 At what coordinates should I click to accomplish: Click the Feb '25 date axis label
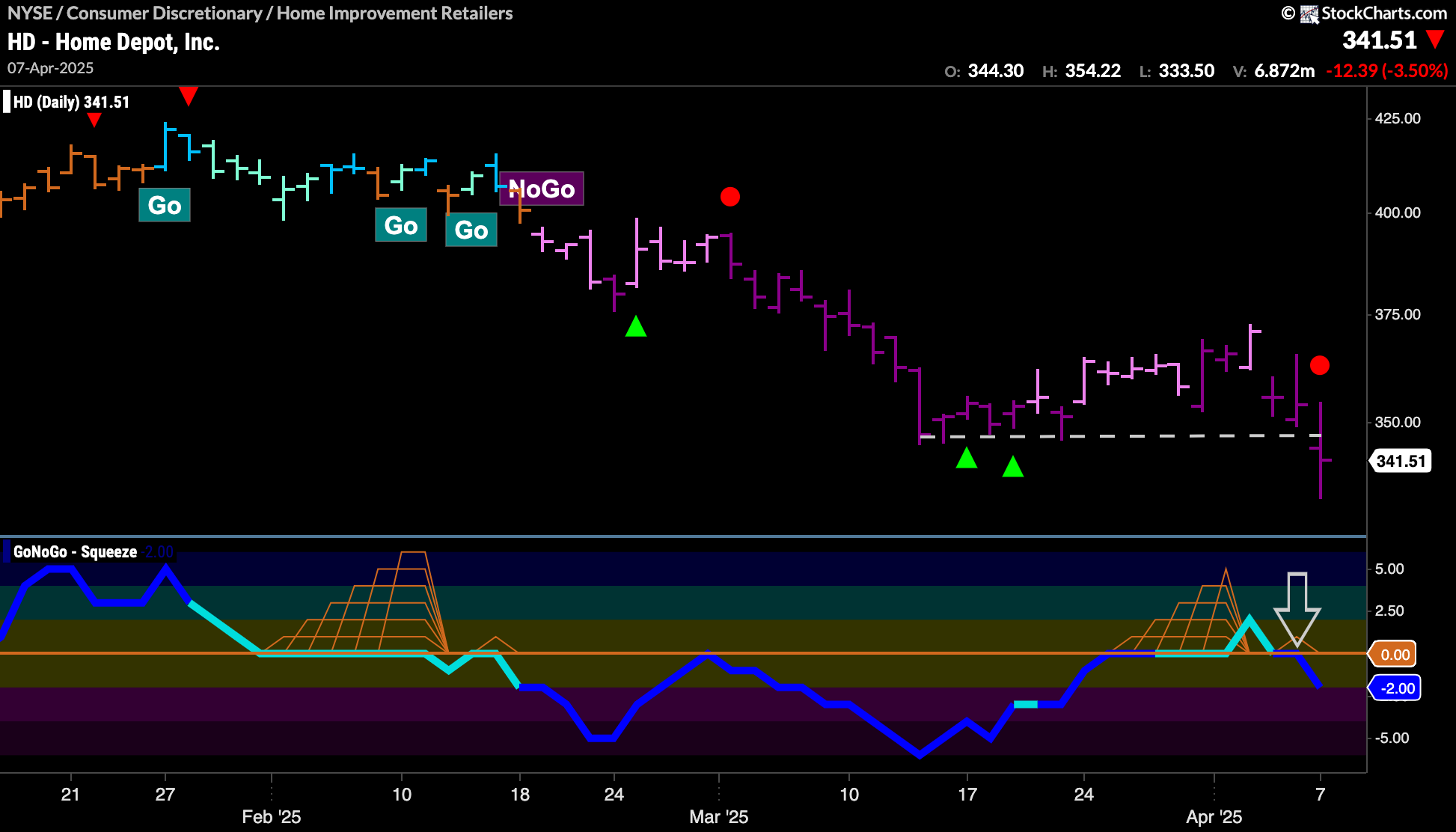click(272, 817)
